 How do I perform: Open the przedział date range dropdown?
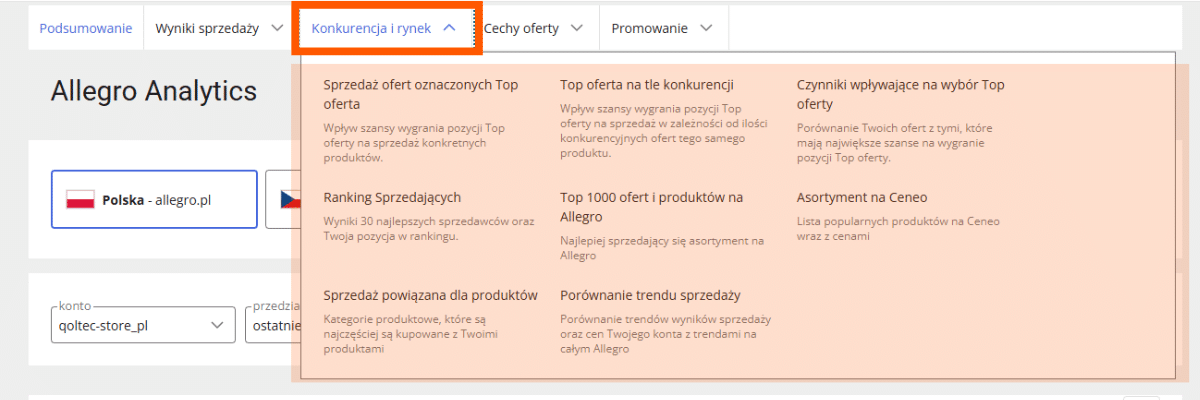[273, 324]
